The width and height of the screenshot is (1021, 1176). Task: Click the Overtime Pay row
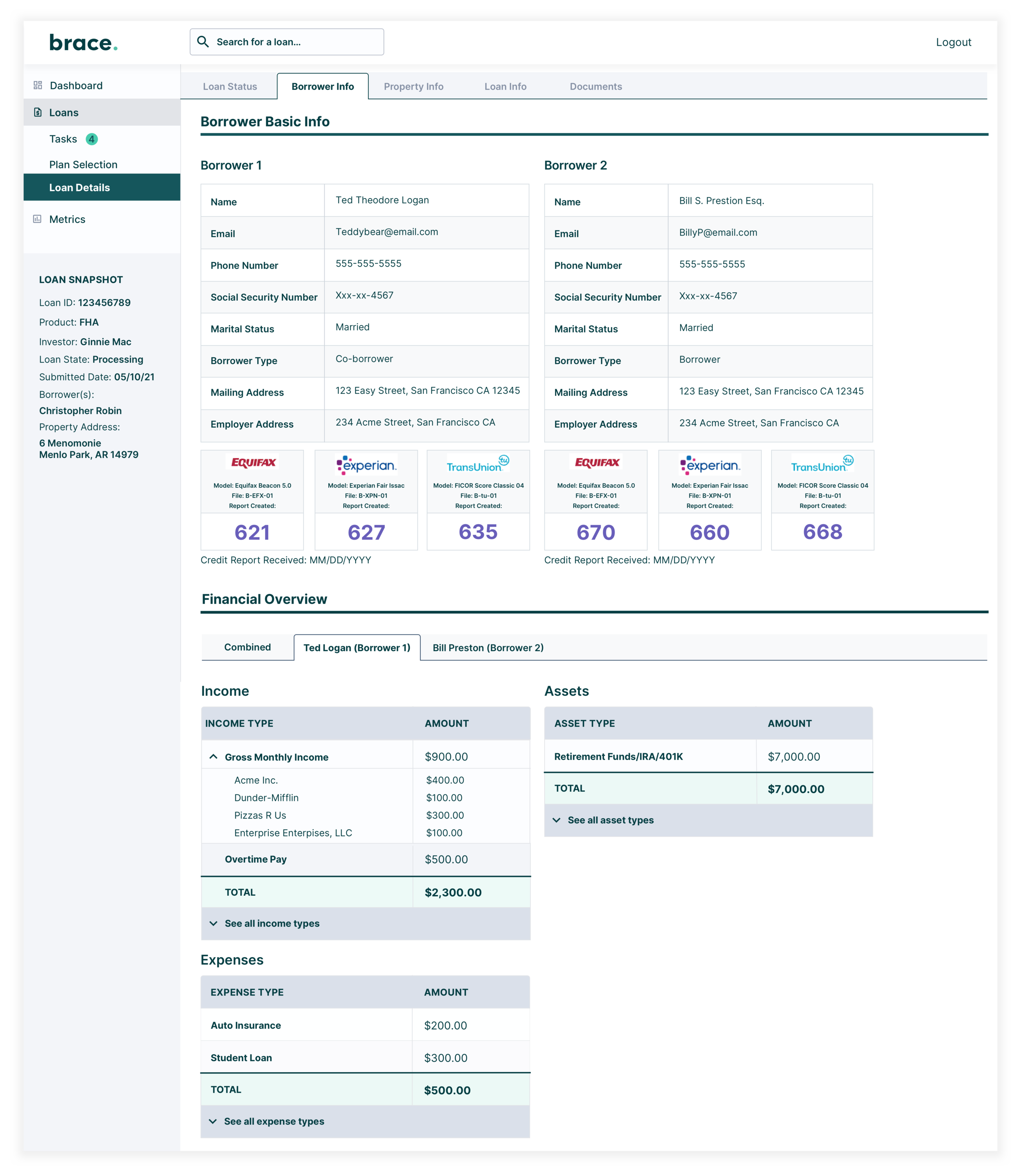point(366,859)
